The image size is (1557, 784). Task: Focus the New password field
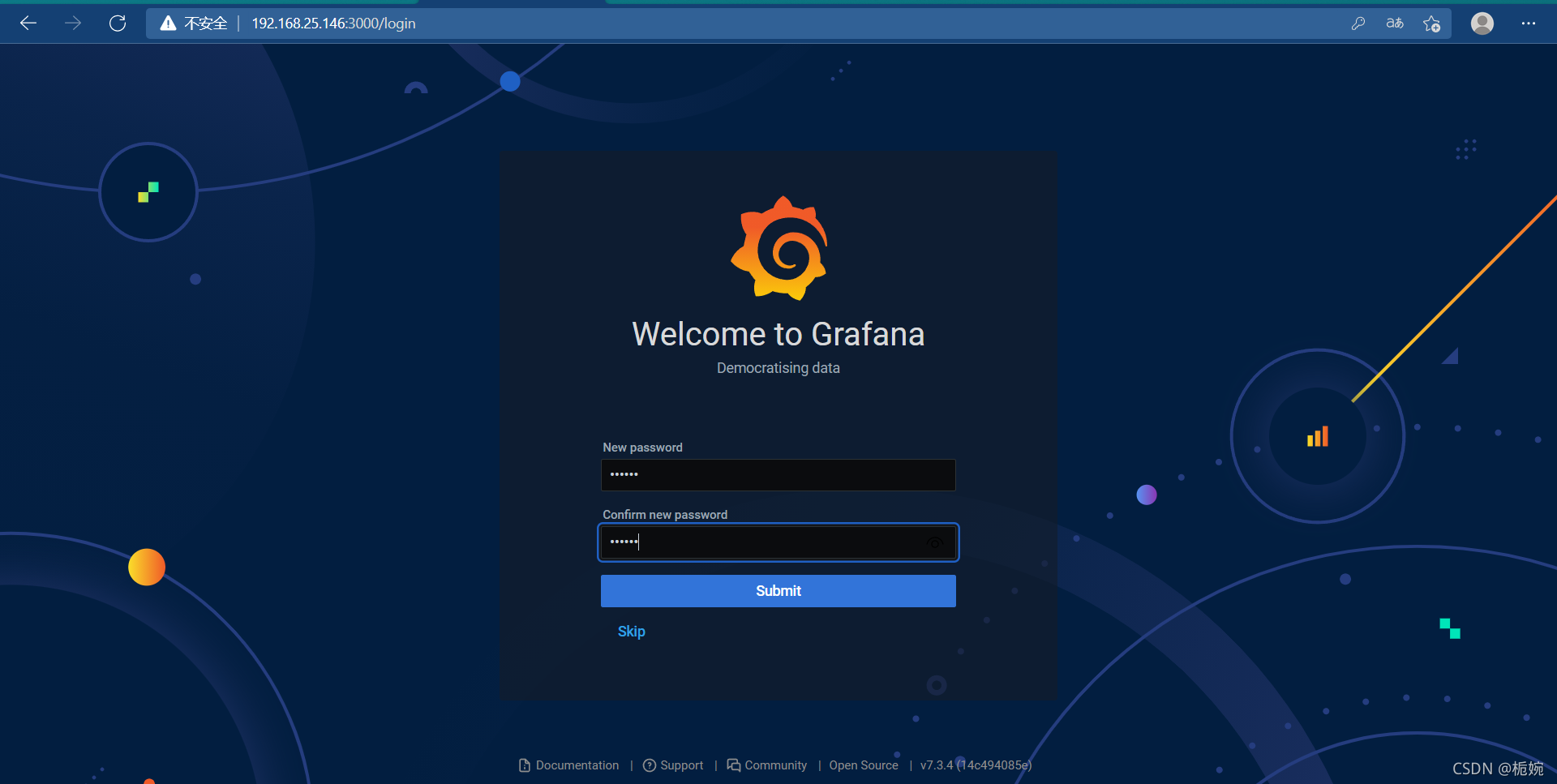[778, 475]
